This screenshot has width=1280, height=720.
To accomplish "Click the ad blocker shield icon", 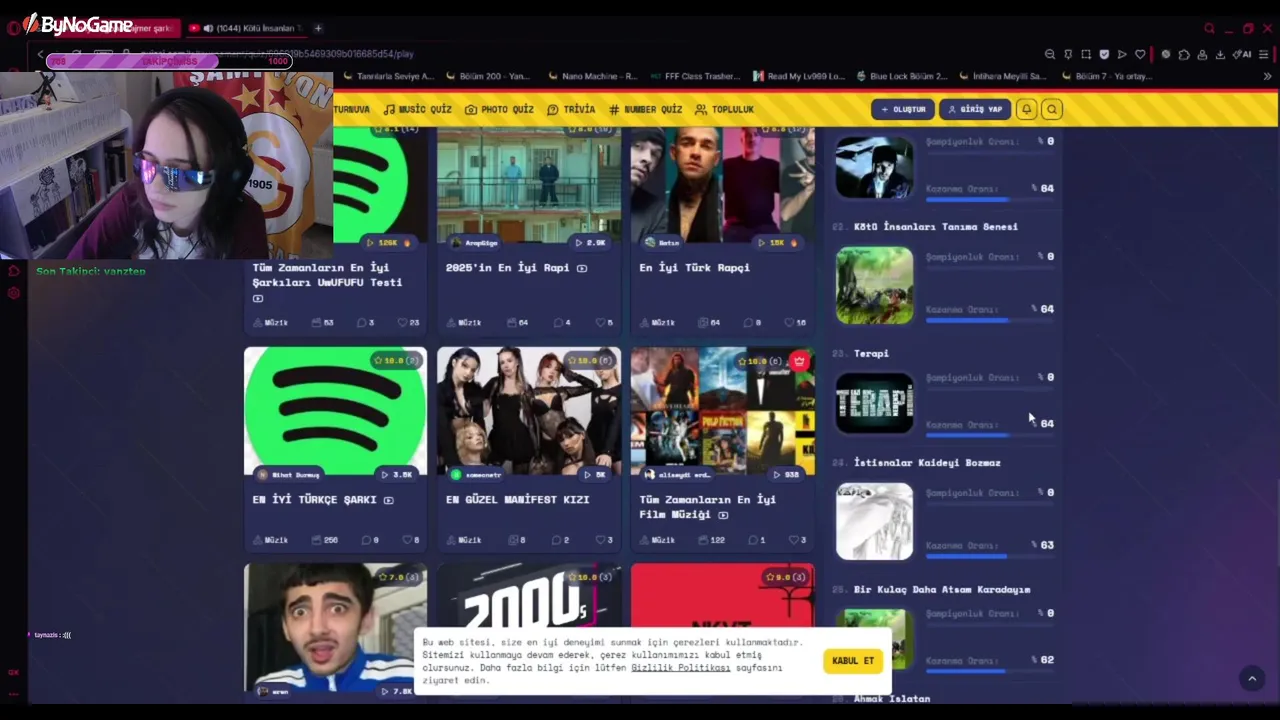I will tap(1104, 54).
